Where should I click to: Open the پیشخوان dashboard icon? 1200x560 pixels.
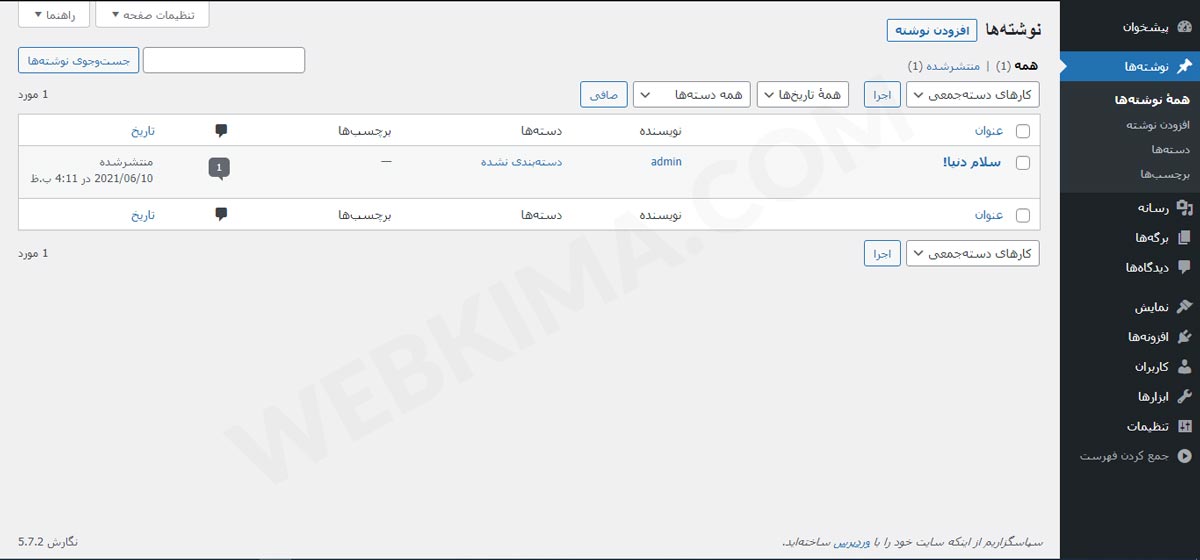click(x=1184, y=27)
